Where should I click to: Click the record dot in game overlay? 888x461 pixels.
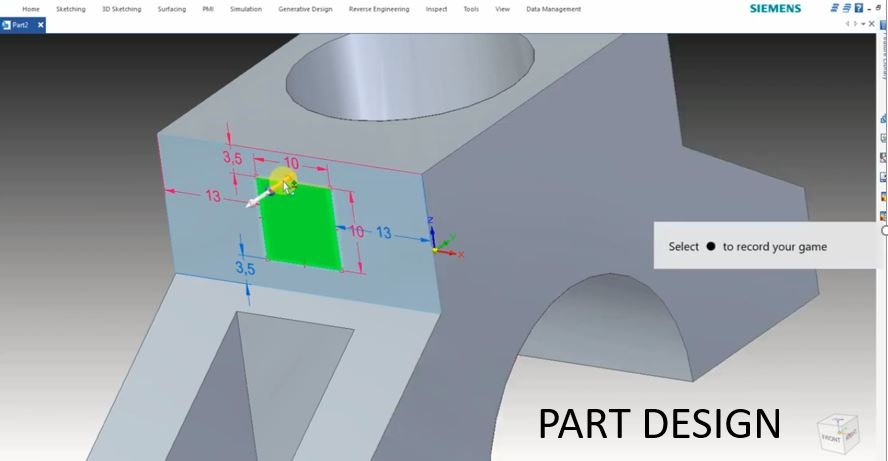point(711,246)
